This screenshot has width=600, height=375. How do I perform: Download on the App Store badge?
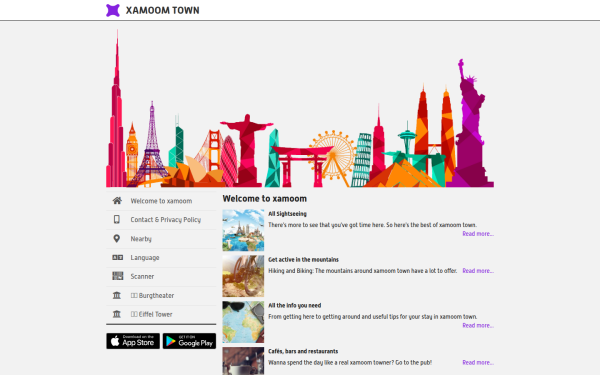133,341
